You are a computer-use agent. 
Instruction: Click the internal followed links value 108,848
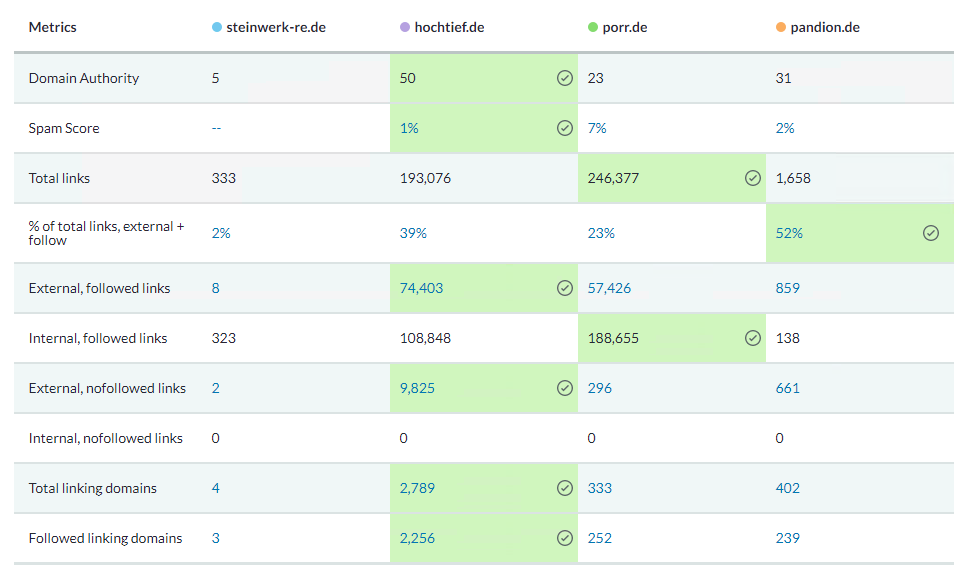click(x=426, y=338)
